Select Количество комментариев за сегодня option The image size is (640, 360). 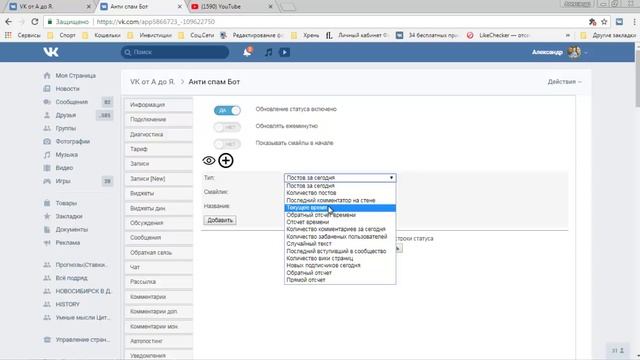click(x=340, y=229)
